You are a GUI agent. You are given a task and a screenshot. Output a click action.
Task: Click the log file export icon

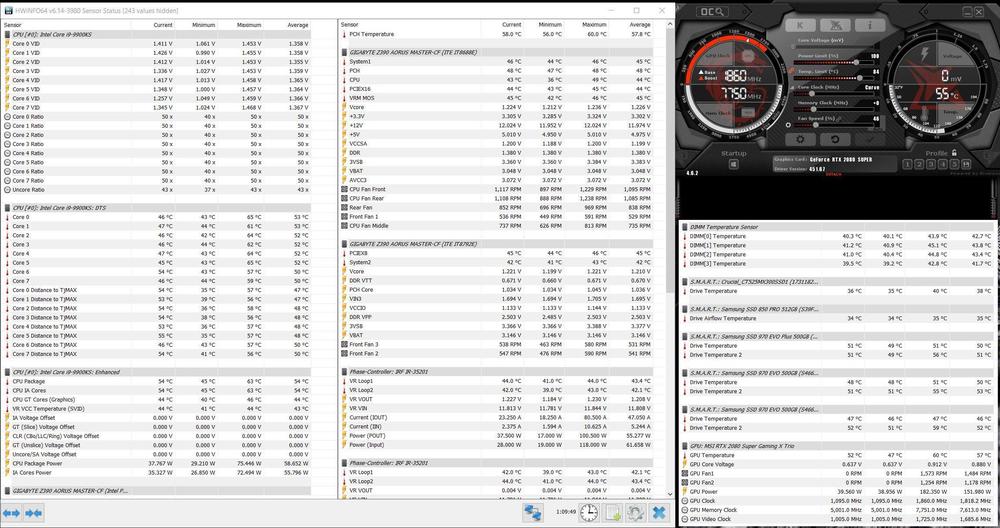pos(612,512)
